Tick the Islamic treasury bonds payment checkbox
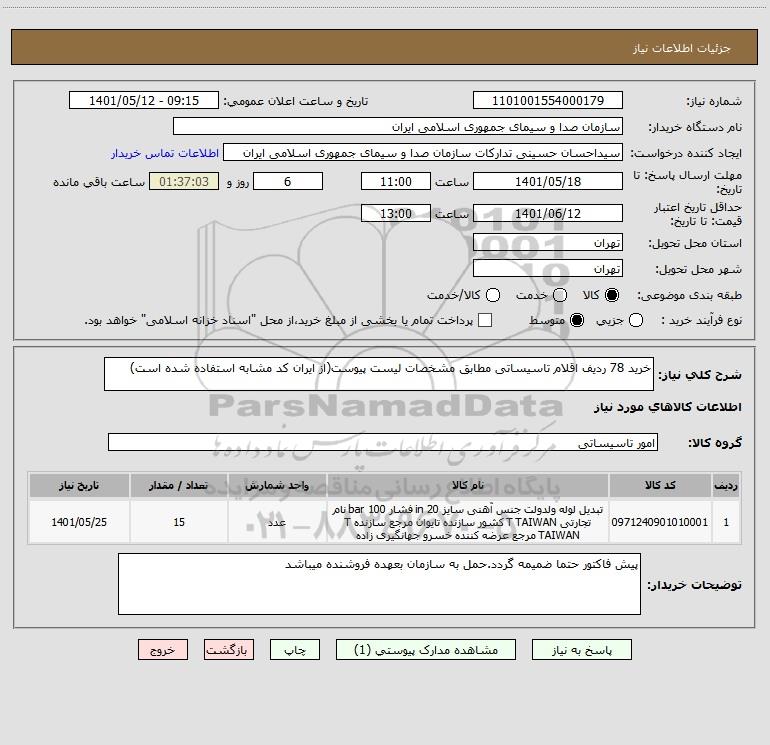 [485, 320]
